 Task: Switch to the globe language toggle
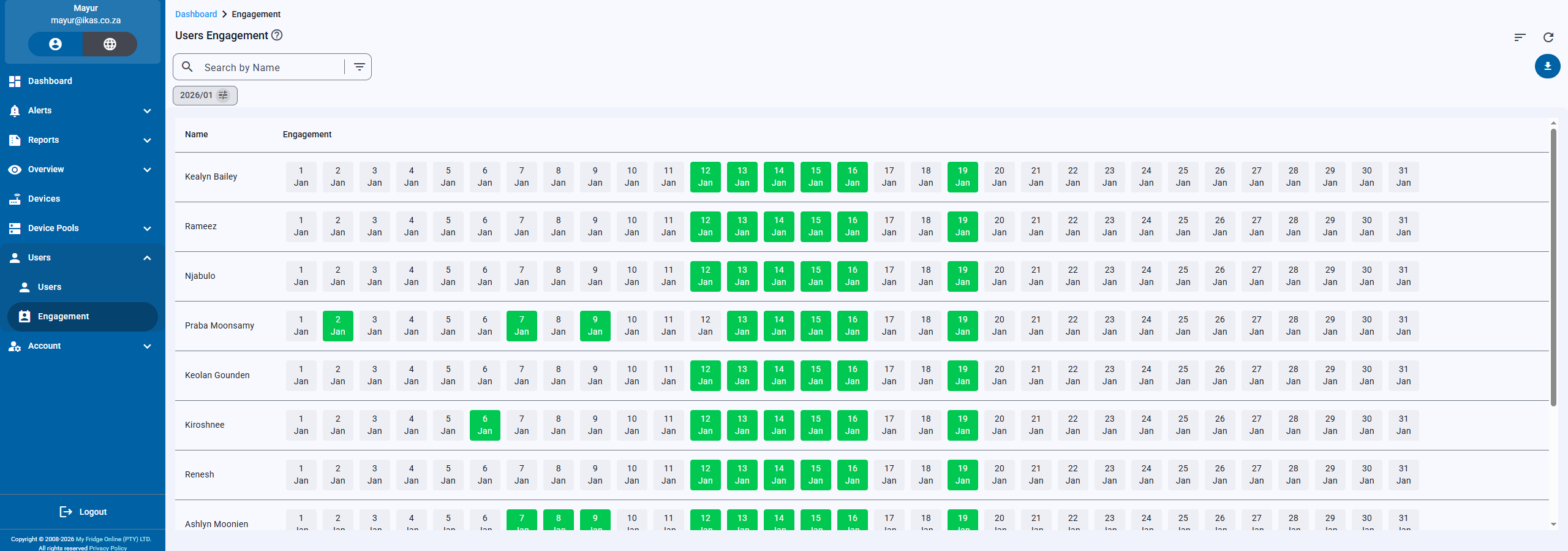(x=110, y=44)
